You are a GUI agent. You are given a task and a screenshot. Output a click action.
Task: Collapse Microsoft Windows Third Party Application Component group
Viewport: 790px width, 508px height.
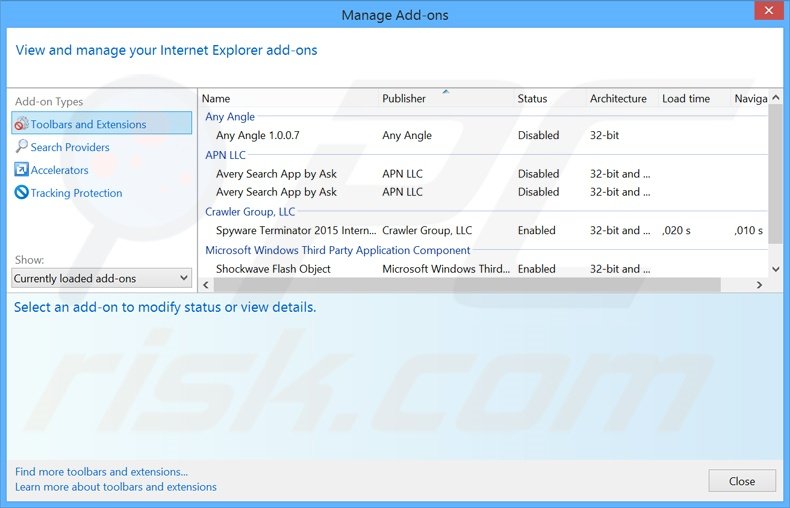tap(338, 250)
